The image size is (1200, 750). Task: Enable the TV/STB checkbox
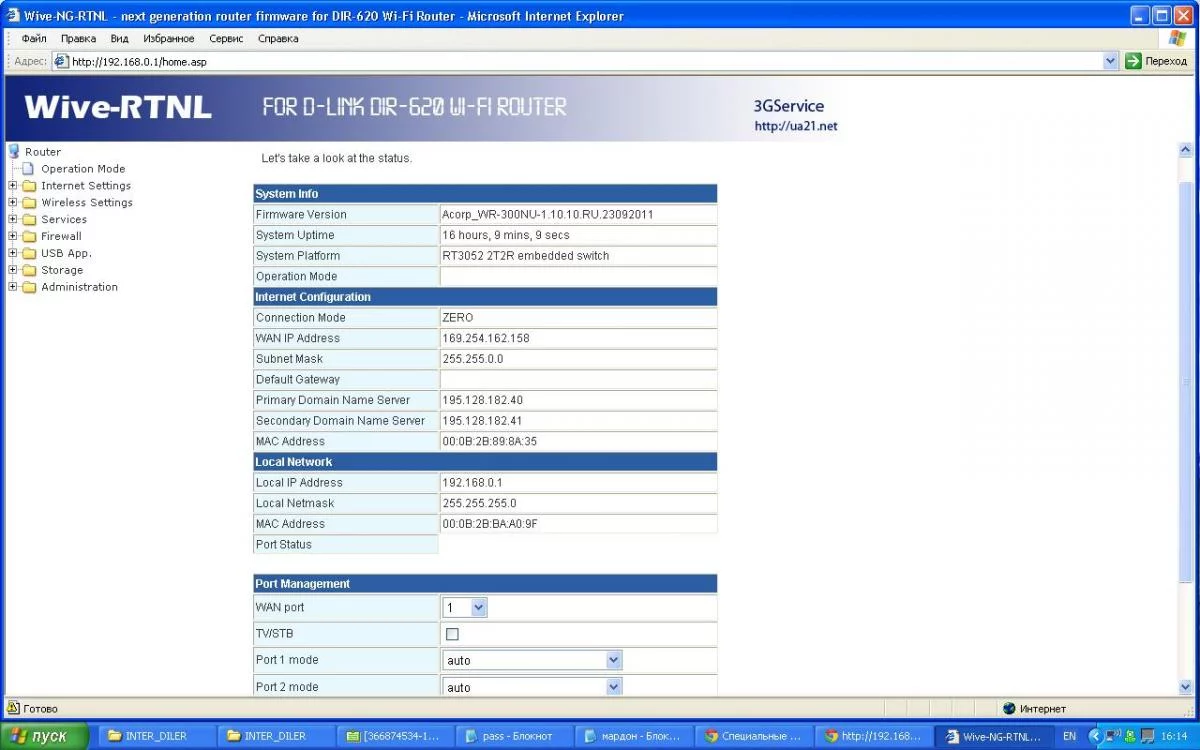point(452,634)
